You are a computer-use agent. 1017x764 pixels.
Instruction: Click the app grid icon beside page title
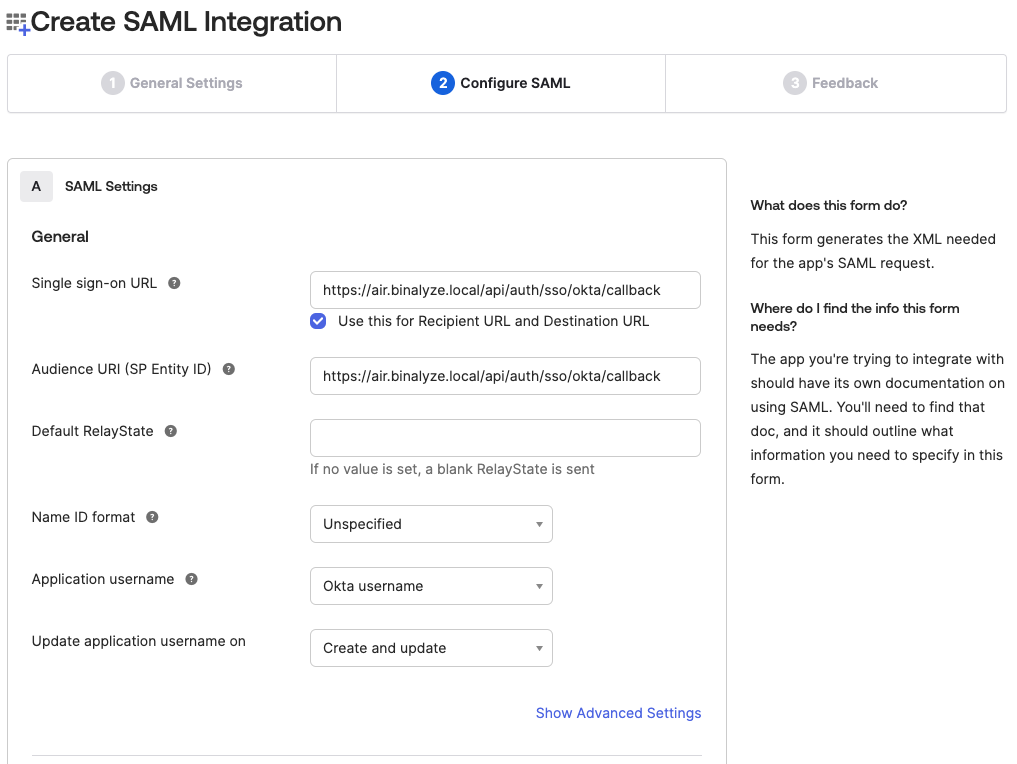coord(18,24)
